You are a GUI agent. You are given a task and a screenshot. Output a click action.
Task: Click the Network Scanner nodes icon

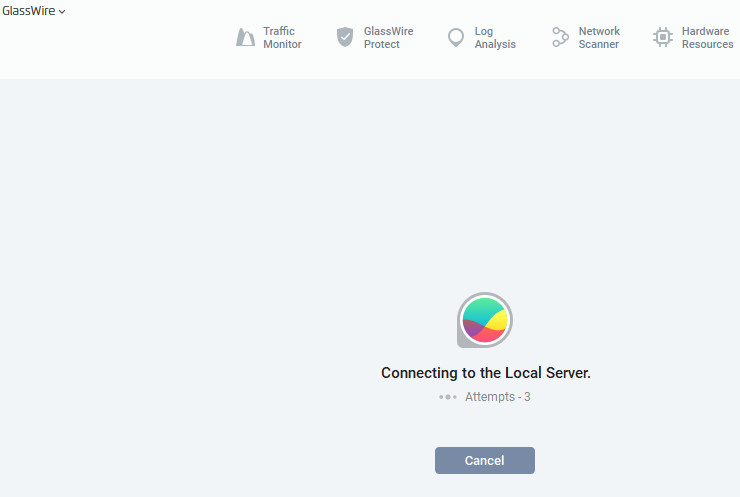tap(560, 38)
